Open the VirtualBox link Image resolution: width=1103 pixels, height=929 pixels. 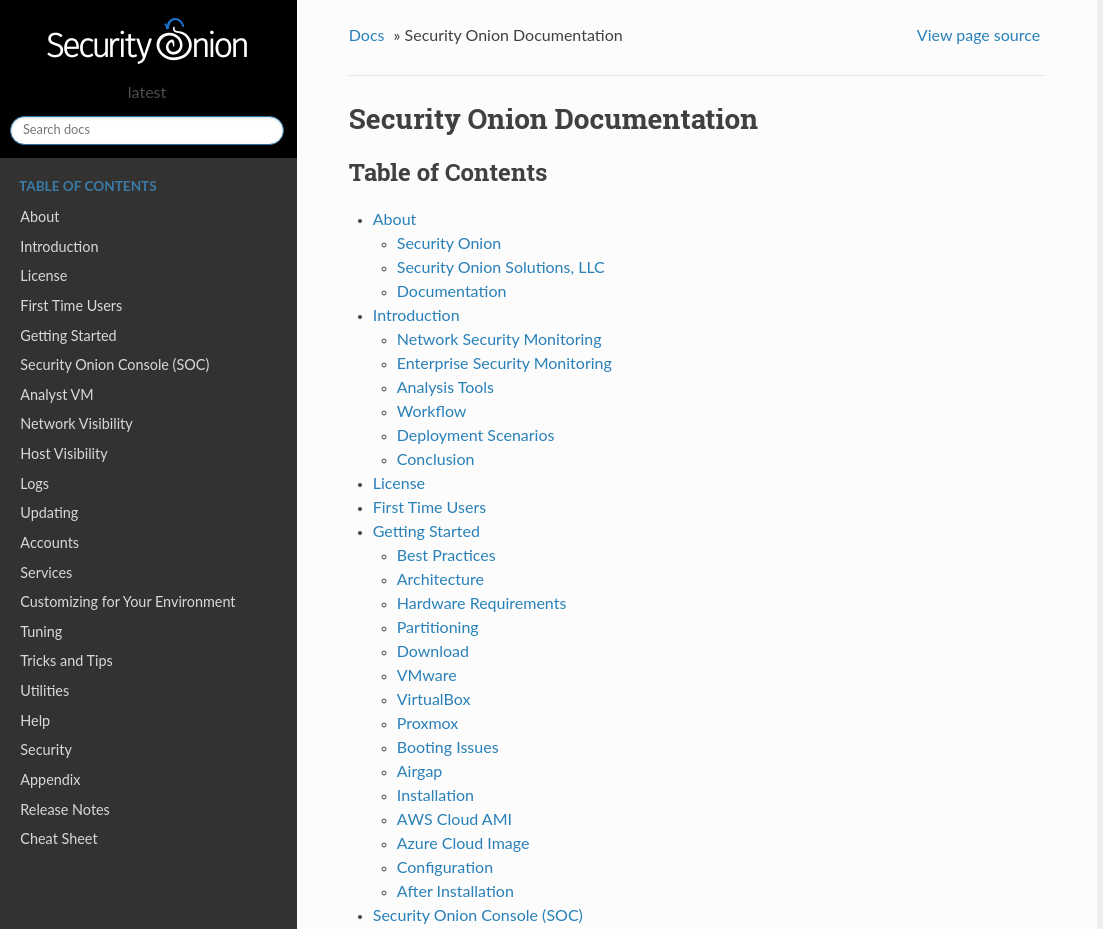(433, 700)
